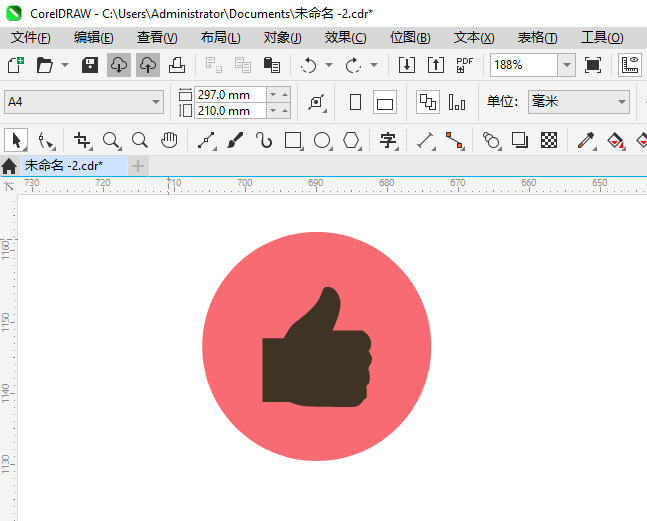Open the 对象(J) menu
The image size is (647, 521).
pyautogui.click(x=283, y=38)
